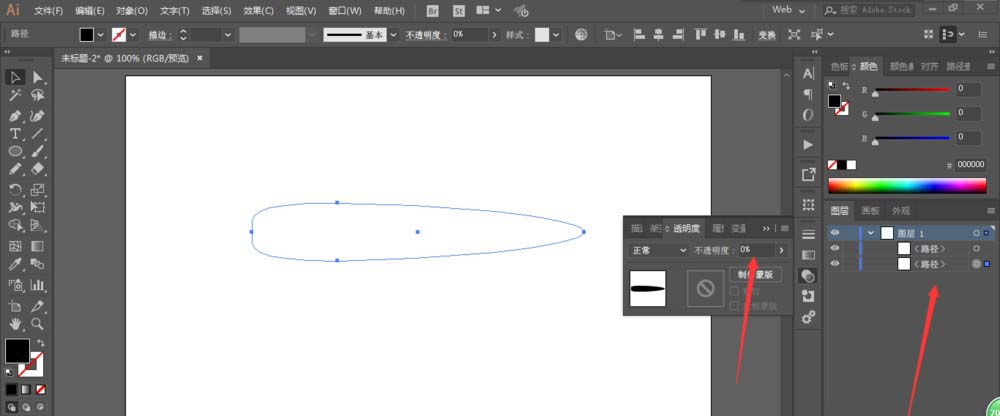Image resolution: width=1000 pixels, height=416 pixels.
Task: Select the Blend tool
Action: pos(38,264)
